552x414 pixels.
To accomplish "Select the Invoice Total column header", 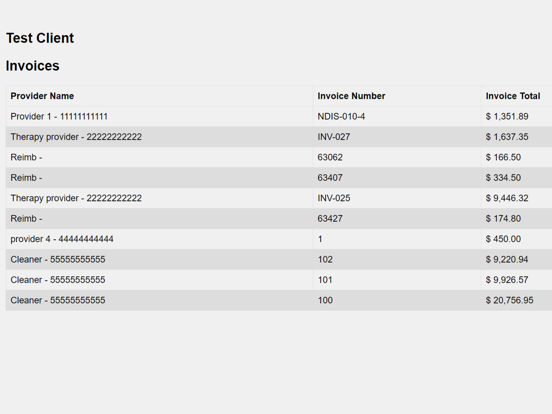I will tap(513, 96).
